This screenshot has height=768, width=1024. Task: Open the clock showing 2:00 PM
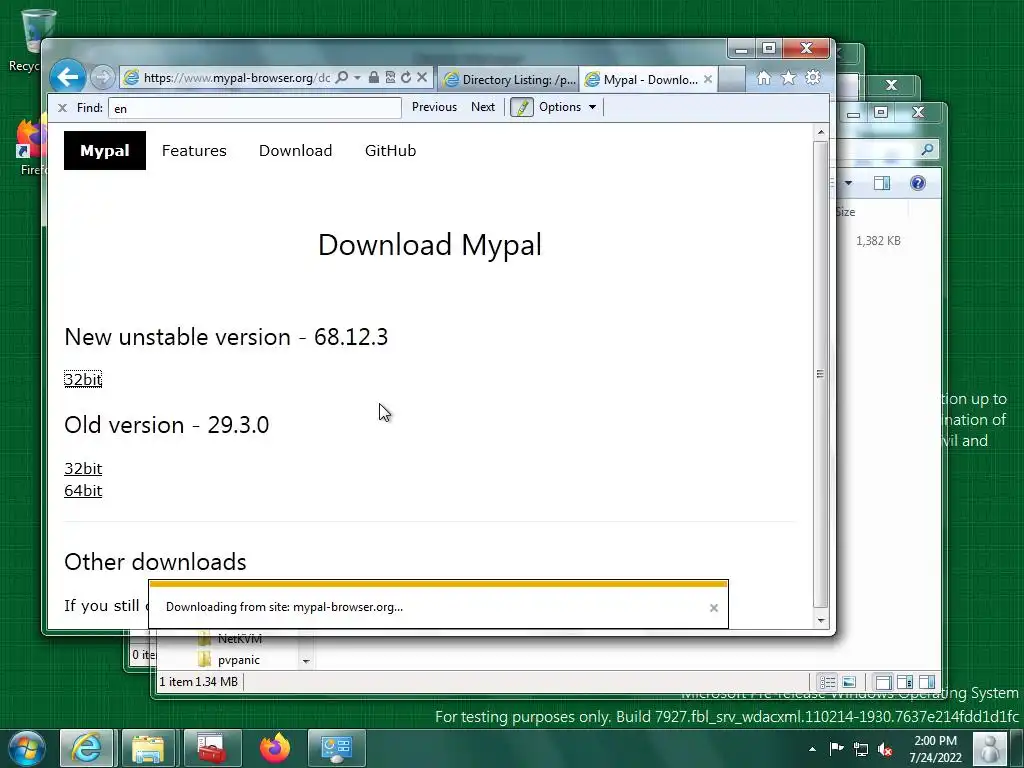pyautogui.click(x=935, y=749)
